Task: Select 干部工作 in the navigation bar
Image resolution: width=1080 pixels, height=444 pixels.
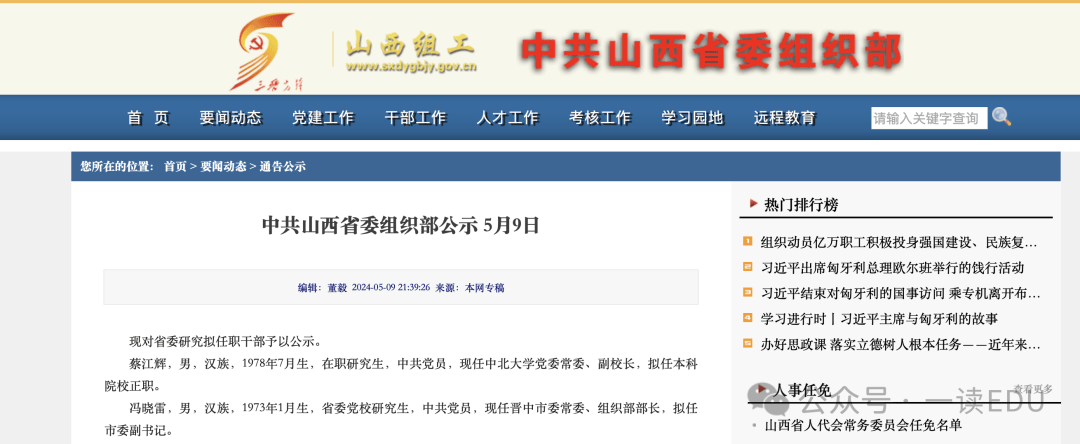Action: 415,118
